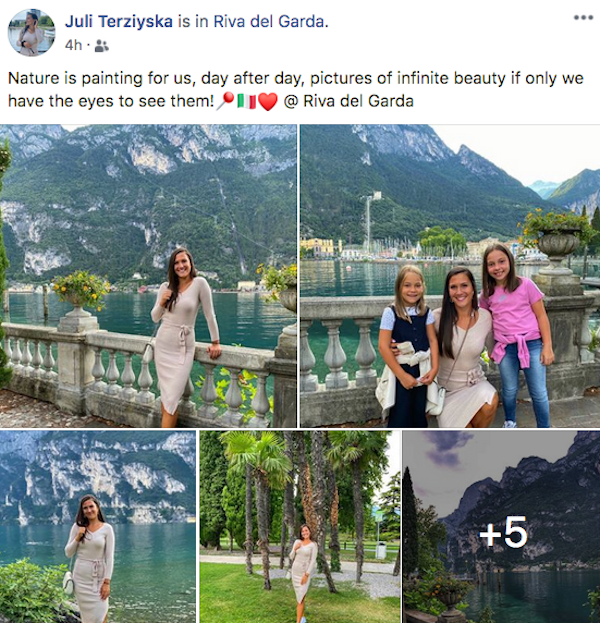Viewport: 600px width, 623px height.
Task: Show remaining photos via the +5 overlay
Action: tap(501, 527)
